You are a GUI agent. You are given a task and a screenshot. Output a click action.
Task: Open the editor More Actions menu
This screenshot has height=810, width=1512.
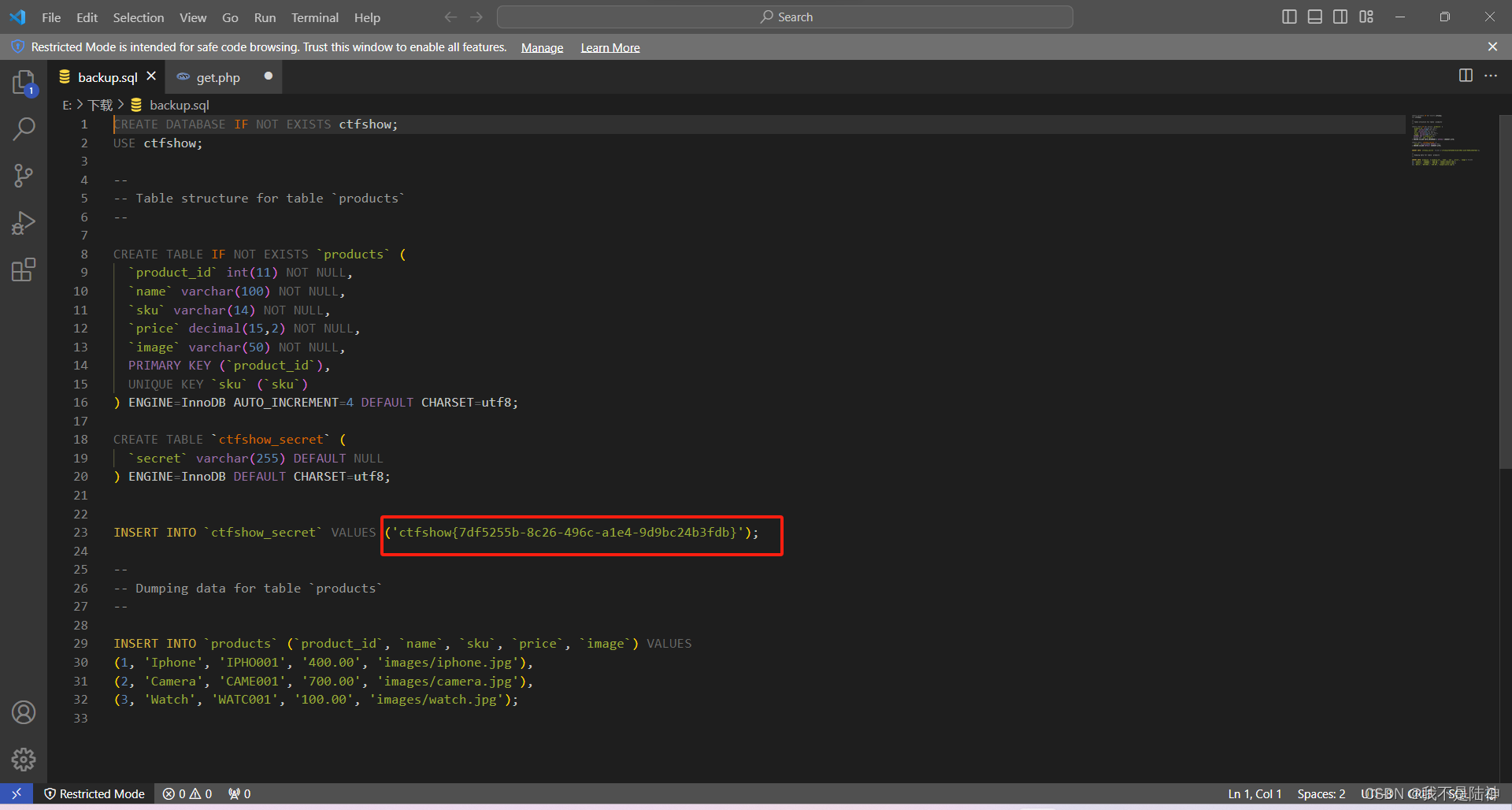click(1491, 76)
